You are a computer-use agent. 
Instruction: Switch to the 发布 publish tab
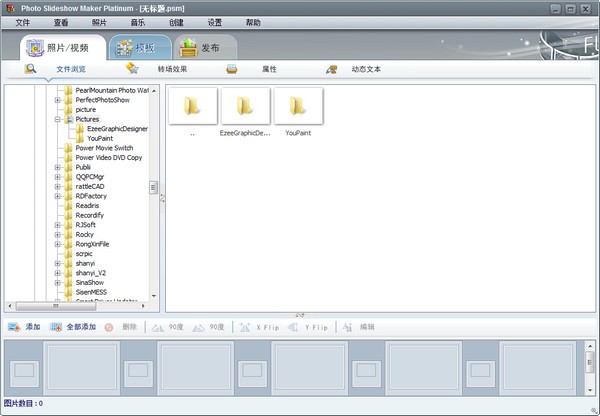pyautogui.click(x=206, y=47)
